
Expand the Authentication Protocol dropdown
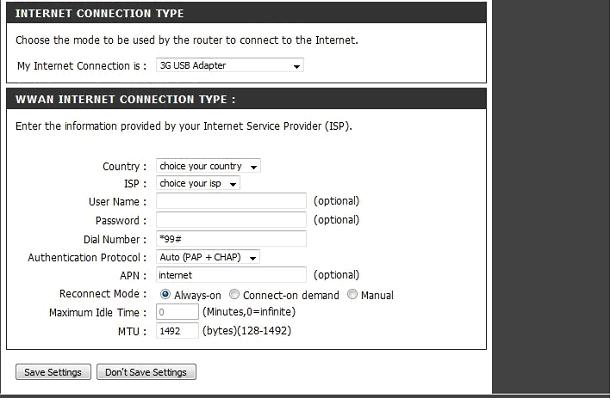208,257
